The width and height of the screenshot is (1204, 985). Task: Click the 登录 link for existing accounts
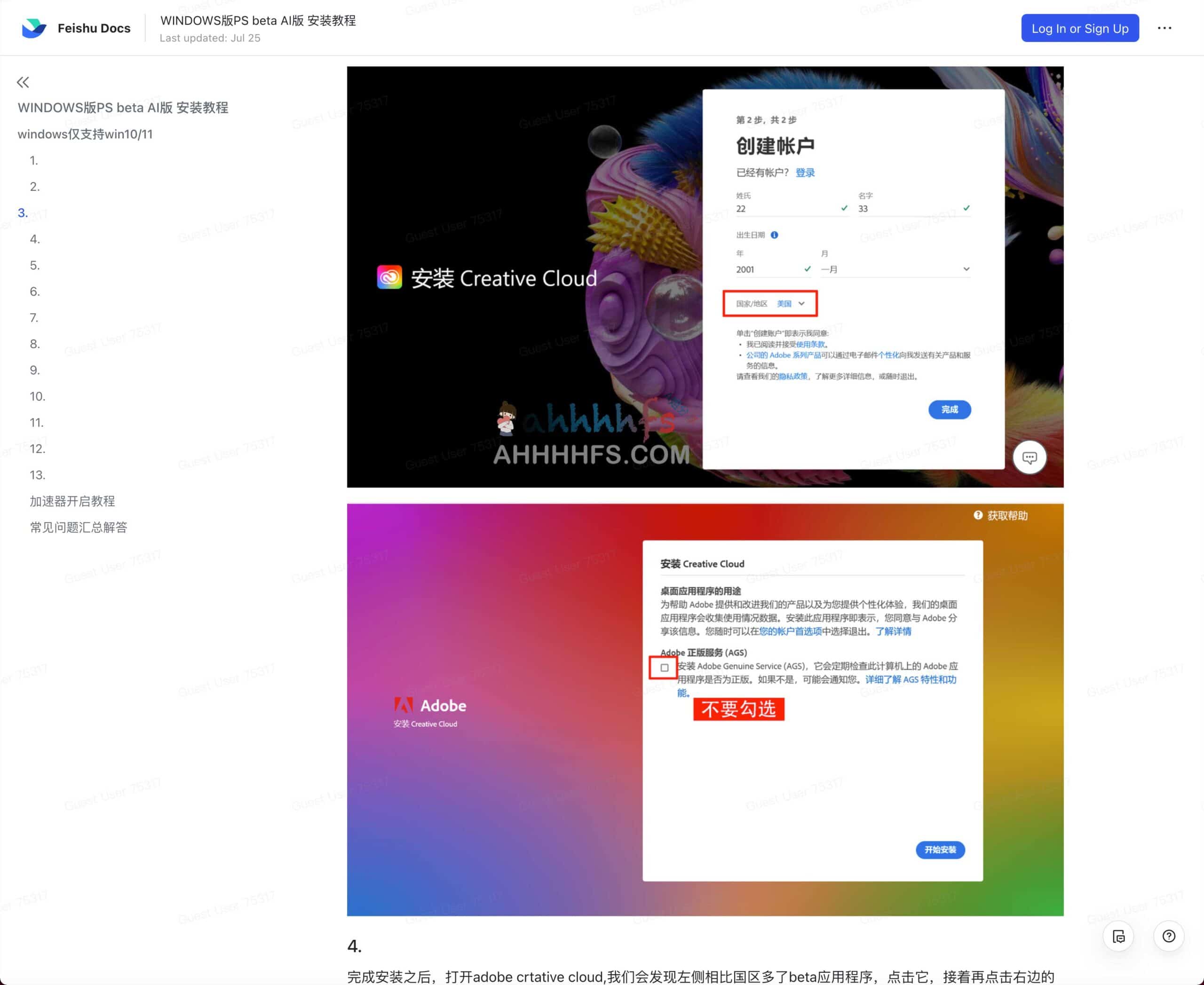tap(806, 172)
